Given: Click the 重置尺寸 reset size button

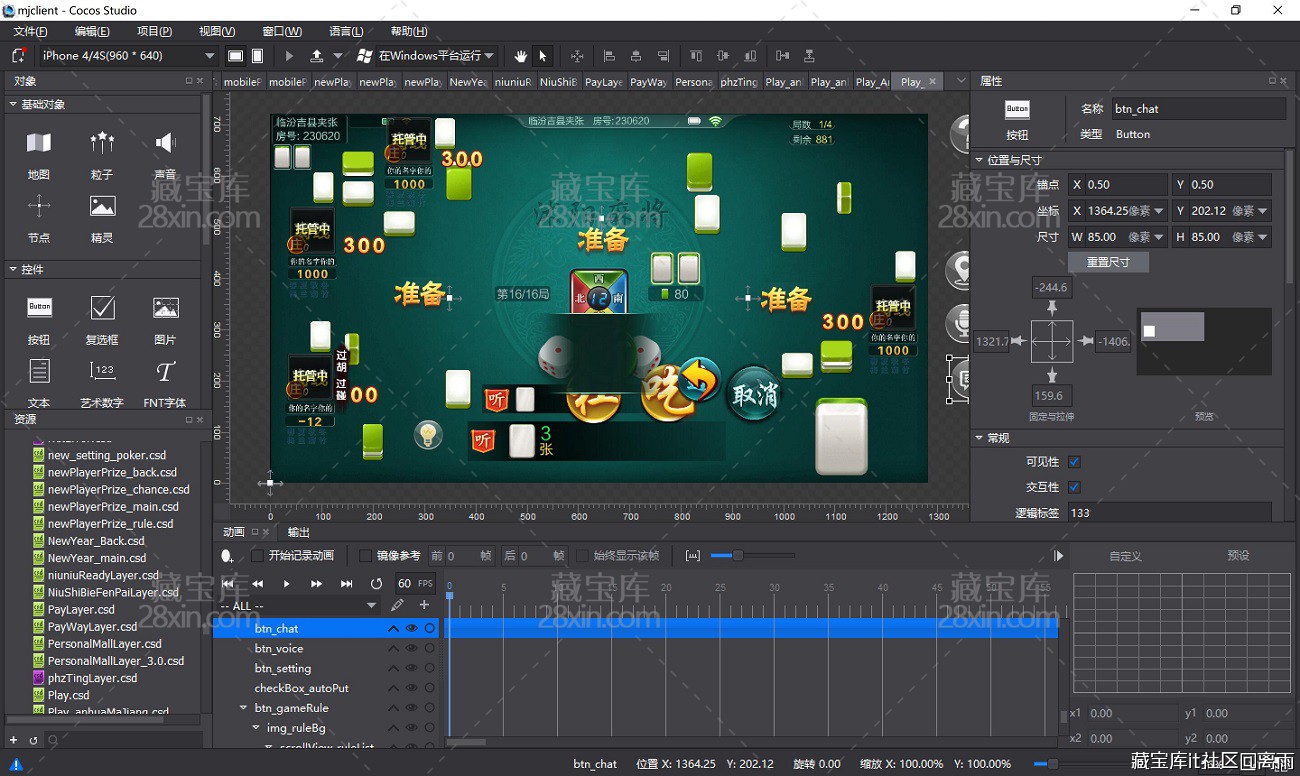Looking at the screenshot, I should [x=1108, y=262].
